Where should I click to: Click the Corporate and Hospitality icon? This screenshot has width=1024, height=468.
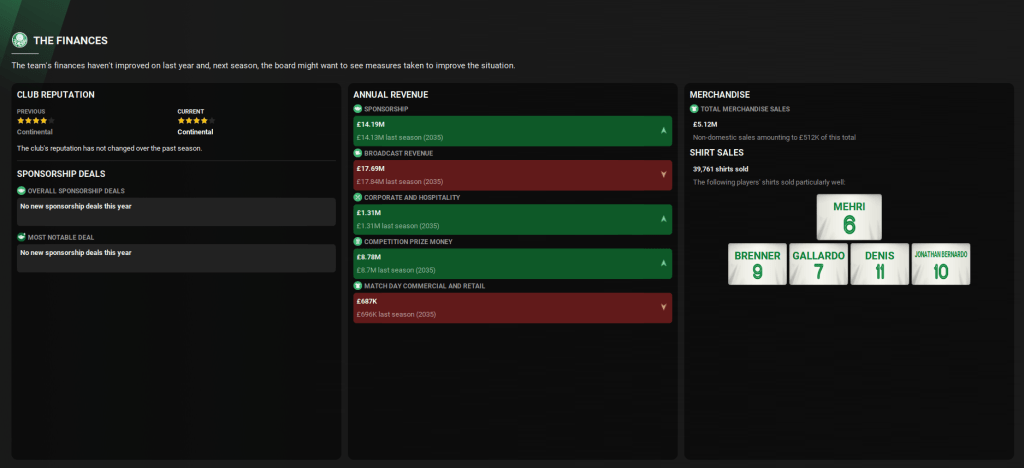pyautogui.click(x=358, y=197)
